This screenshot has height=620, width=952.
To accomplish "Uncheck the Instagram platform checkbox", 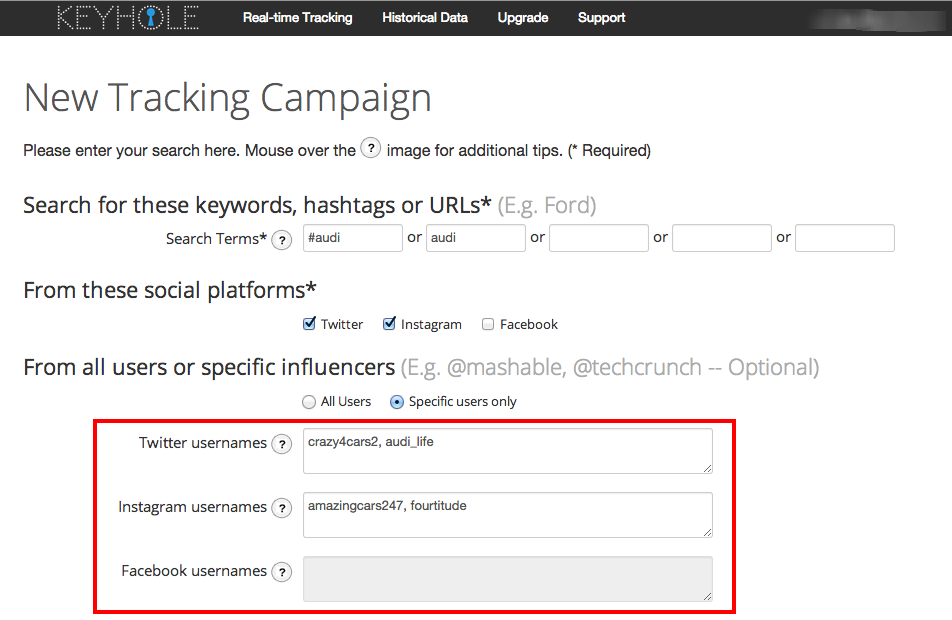I will [x=389, y=324].
